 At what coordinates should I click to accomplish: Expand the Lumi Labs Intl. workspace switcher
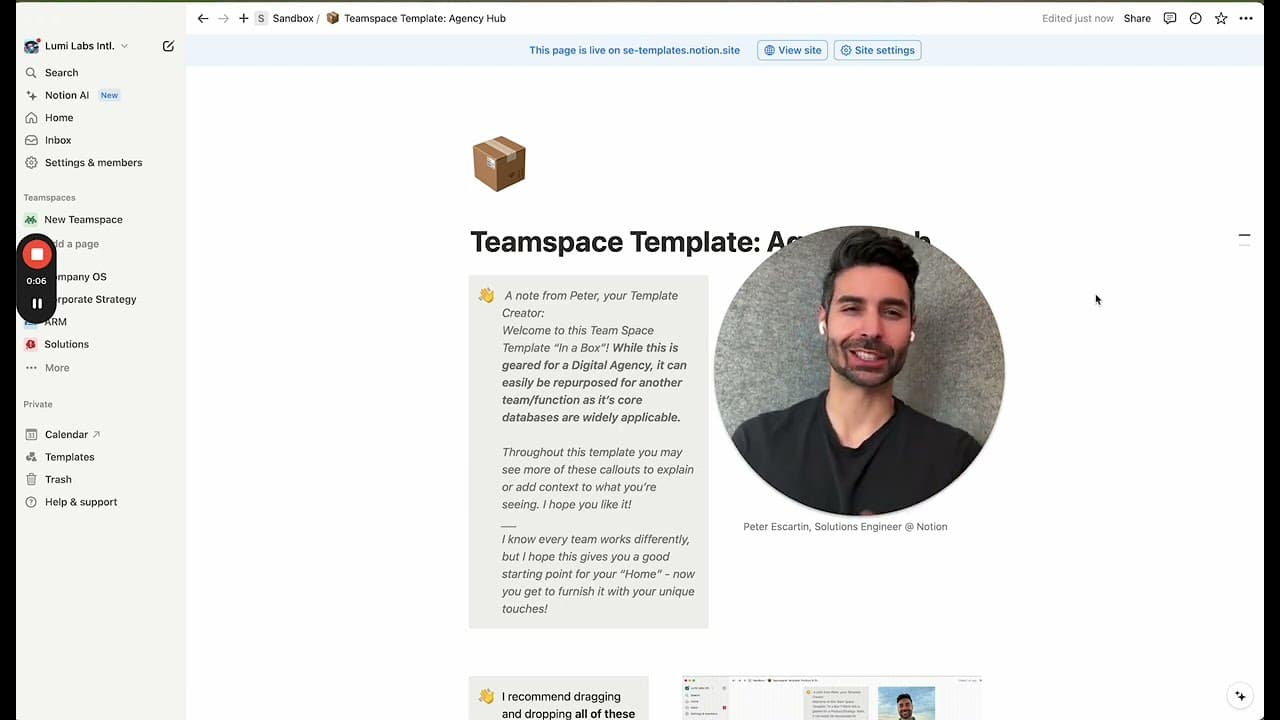(x=78, y=46)
